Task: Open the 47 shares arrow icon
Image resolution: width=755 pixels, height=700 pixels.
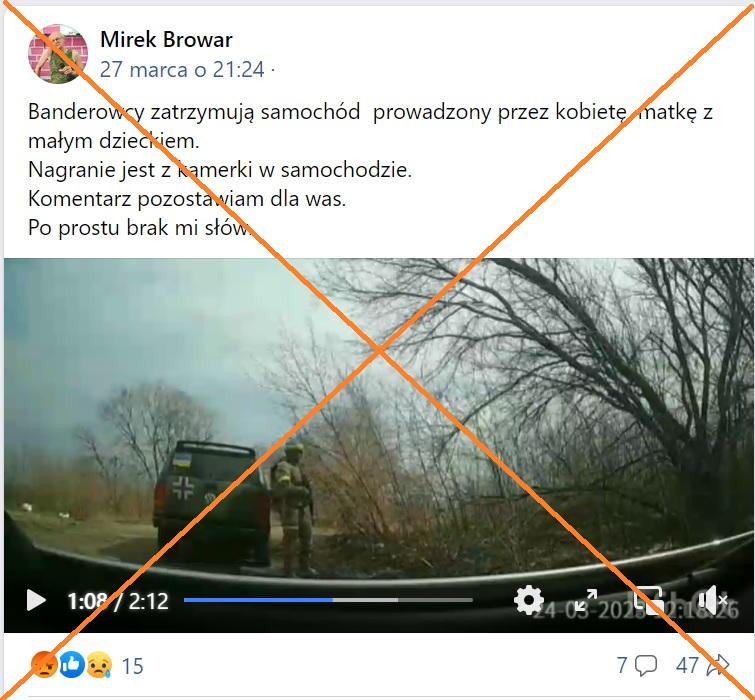Action: click(717, 666)
